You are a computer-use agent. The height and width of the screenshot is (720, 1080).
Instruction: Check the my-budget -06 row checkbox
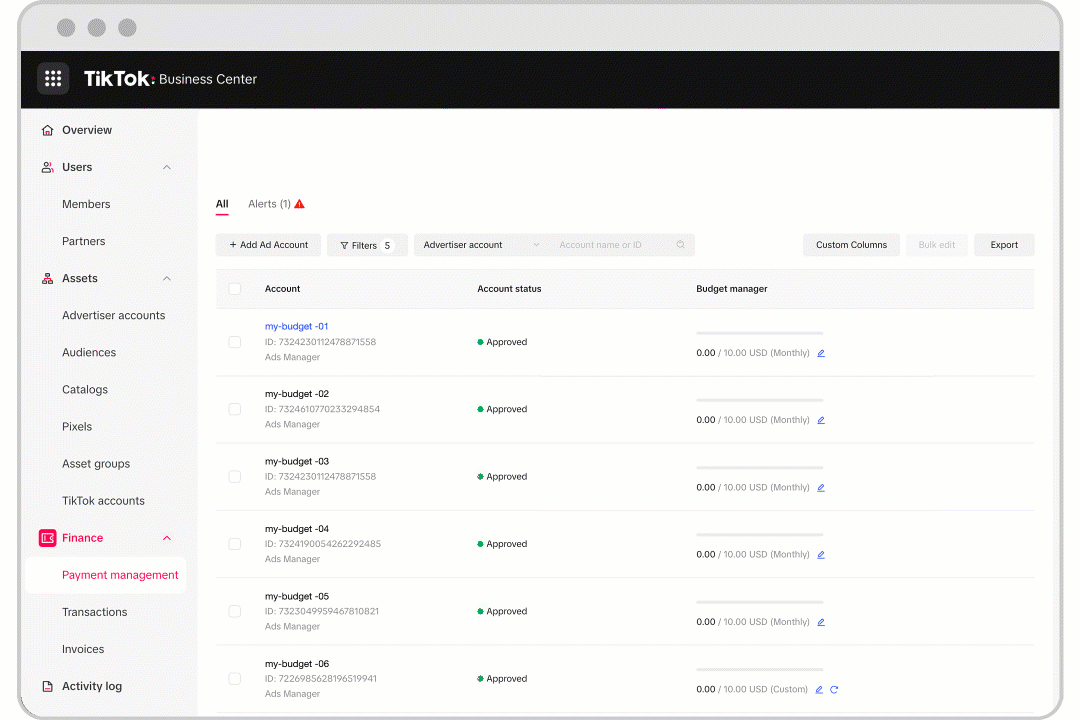[x=235, y=679]
